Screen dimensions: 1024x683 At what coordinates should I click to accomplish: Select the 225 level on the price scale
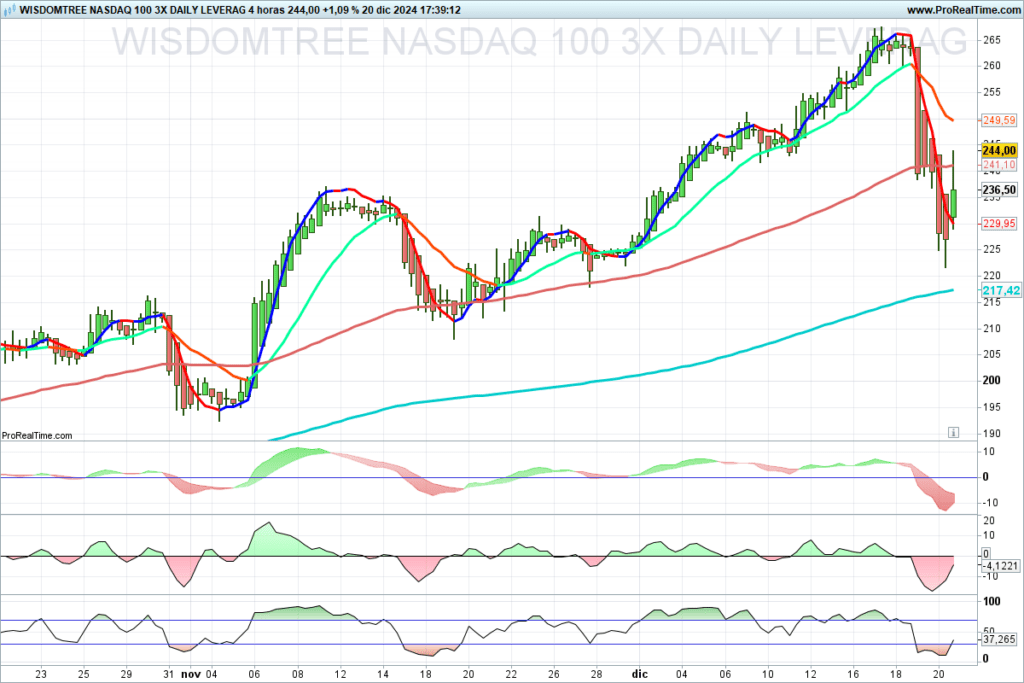(991, 249)
